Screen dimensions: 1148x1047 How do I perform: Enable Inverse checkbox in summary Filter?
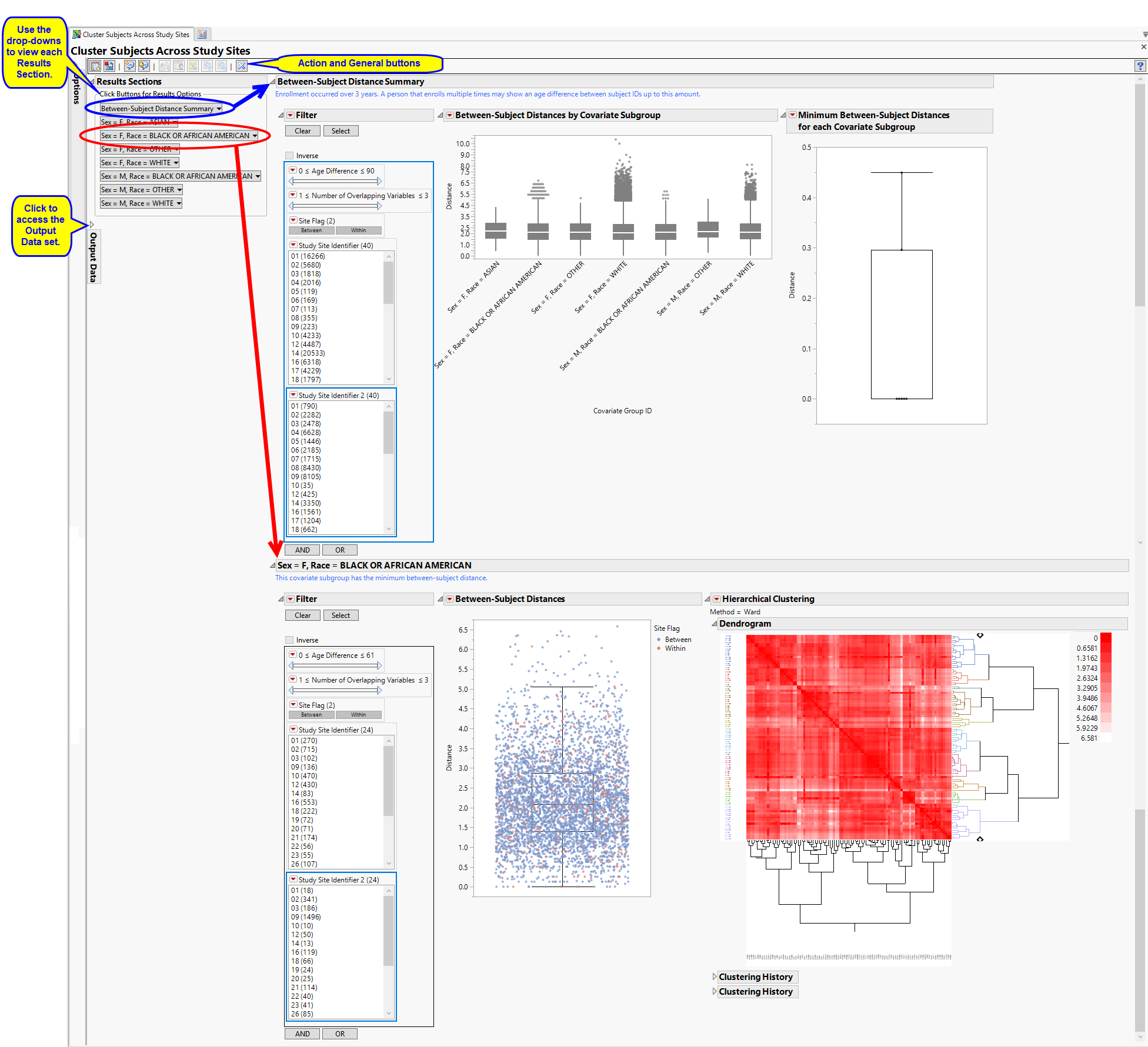(x=289, y=156)
